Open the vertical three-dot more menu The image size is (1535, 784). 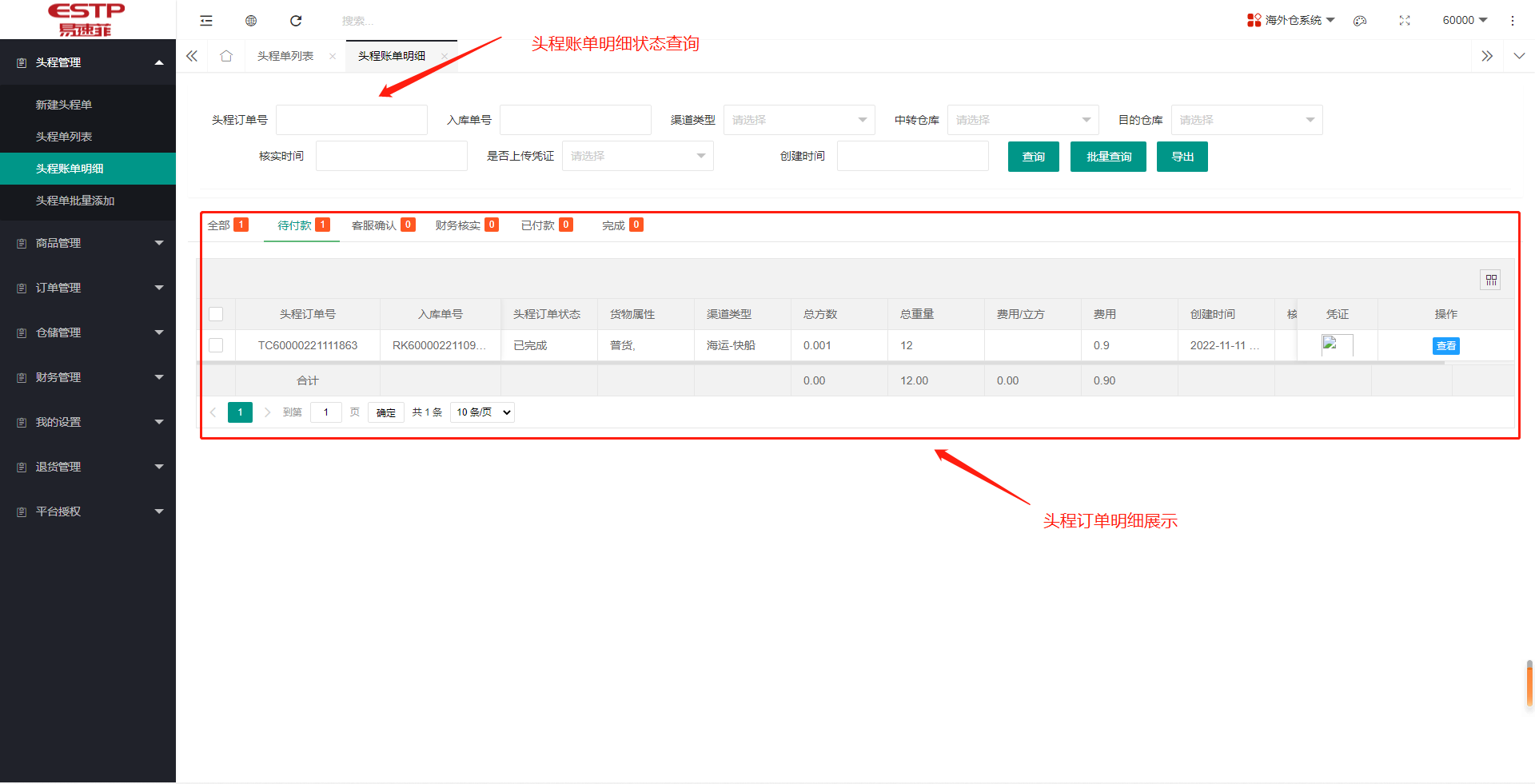point(1512,21)
